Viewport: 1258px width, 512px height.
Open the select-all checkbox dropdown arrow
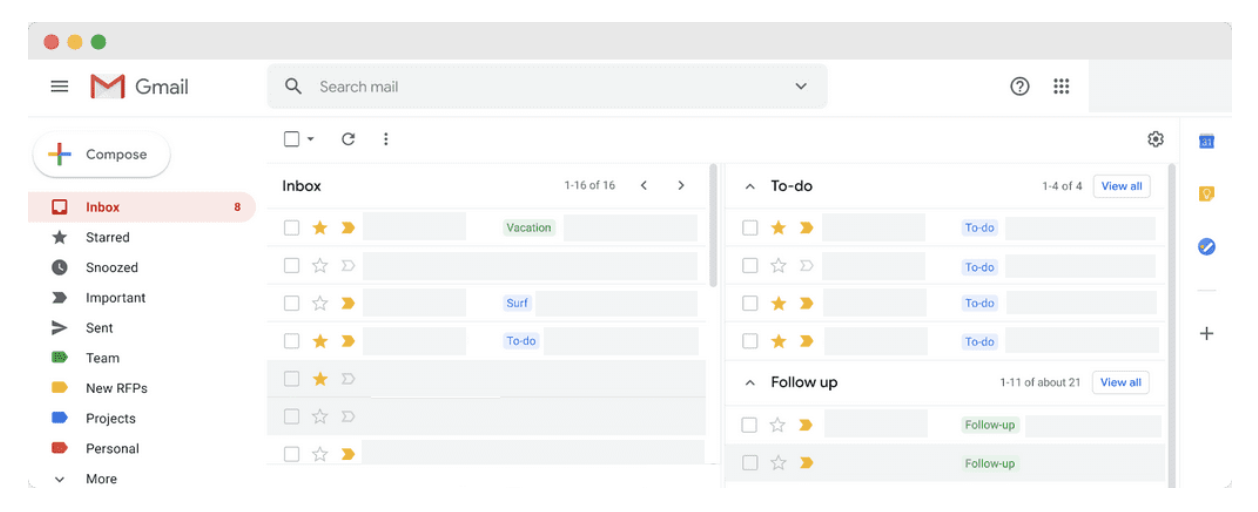click(310, 139)
